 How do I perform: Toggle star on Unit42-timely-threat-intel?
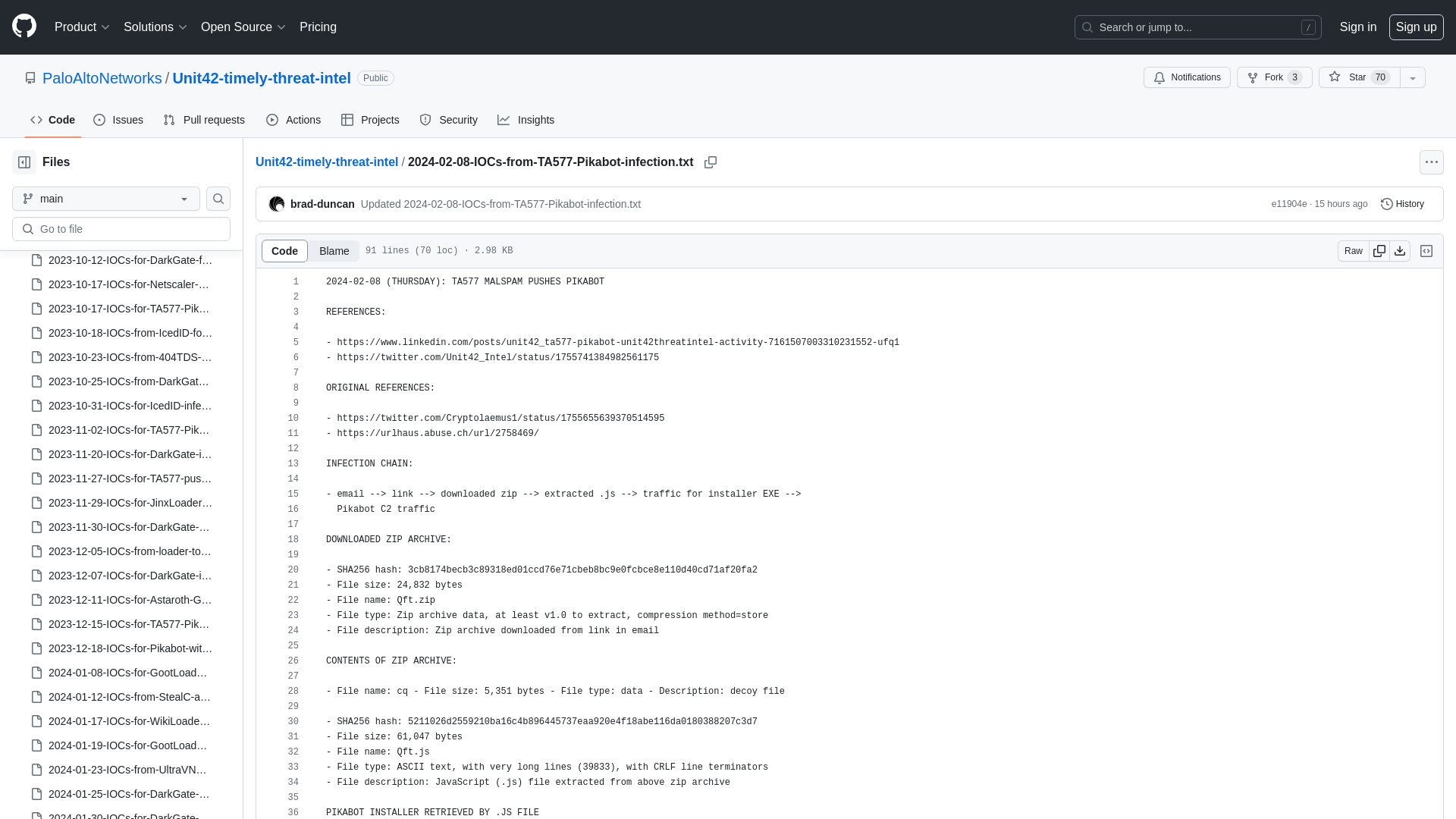point(1357,77)
